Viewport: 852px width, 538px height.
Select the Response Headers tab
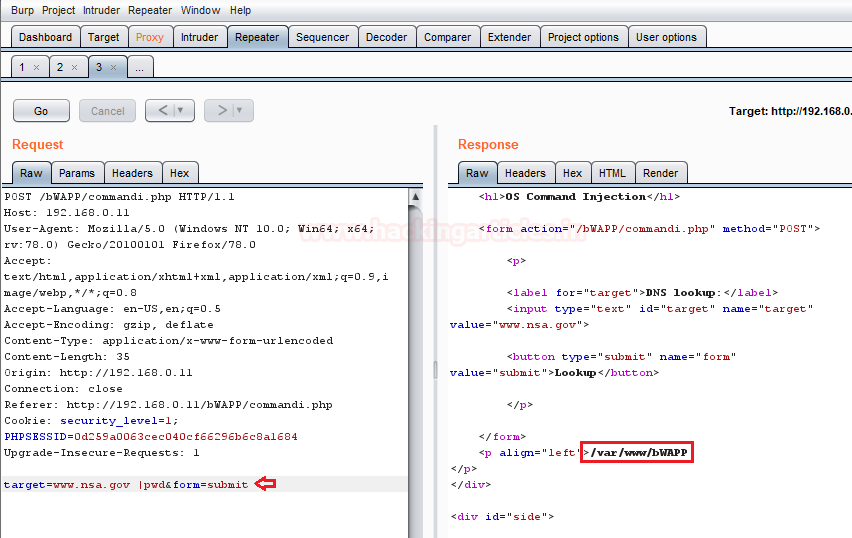(525, 173)
